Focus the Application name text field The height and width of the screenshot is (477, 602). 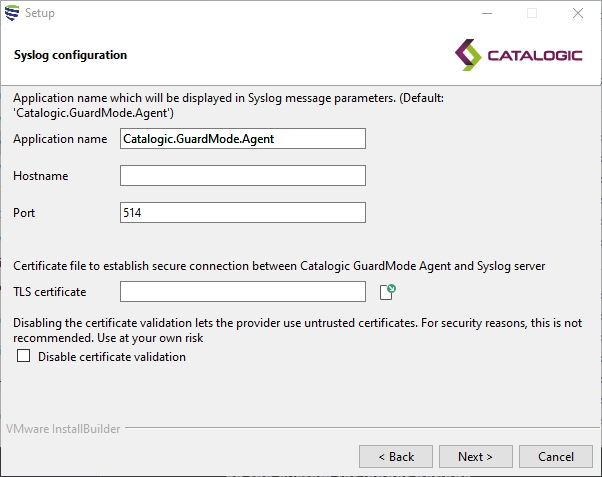click(242, 139)
